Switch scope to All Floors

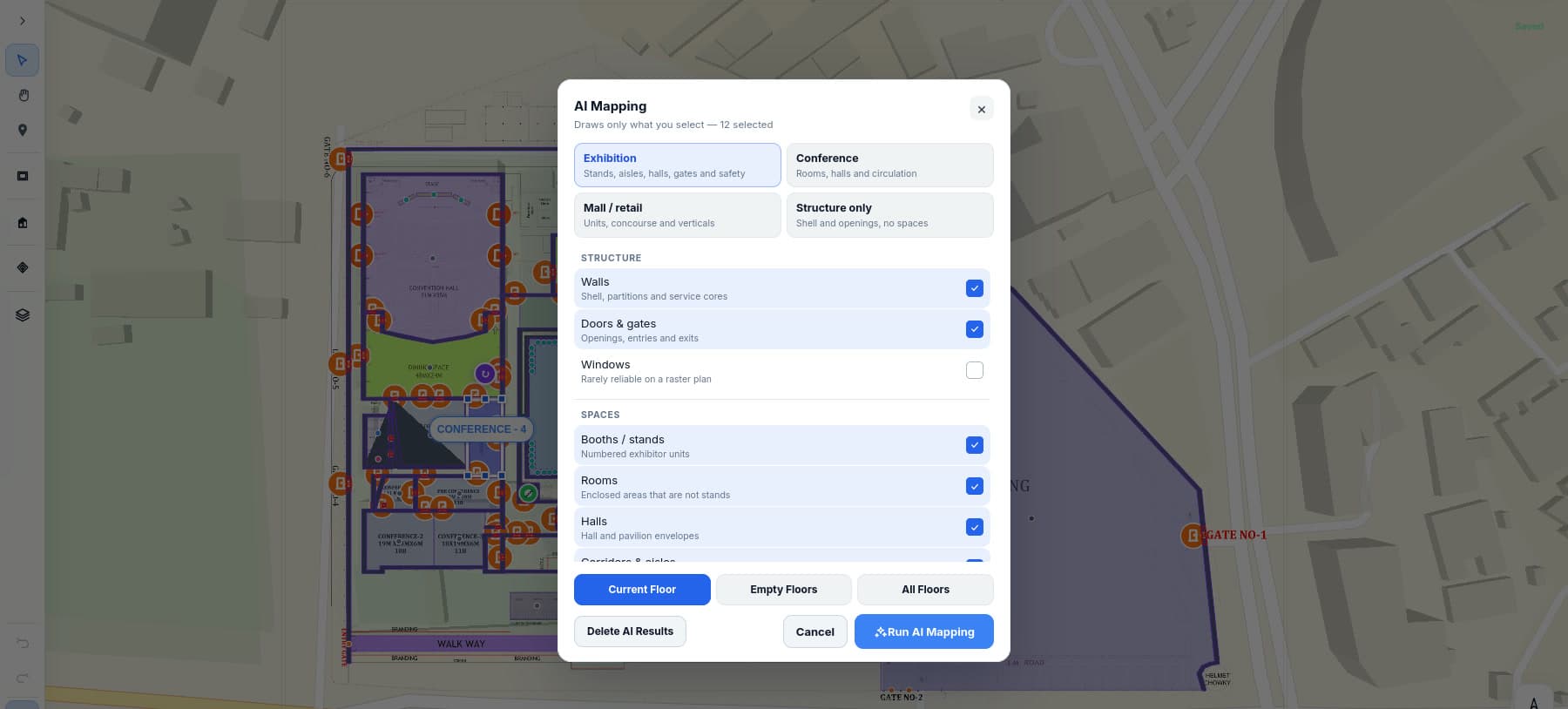(x=926, y=590)
